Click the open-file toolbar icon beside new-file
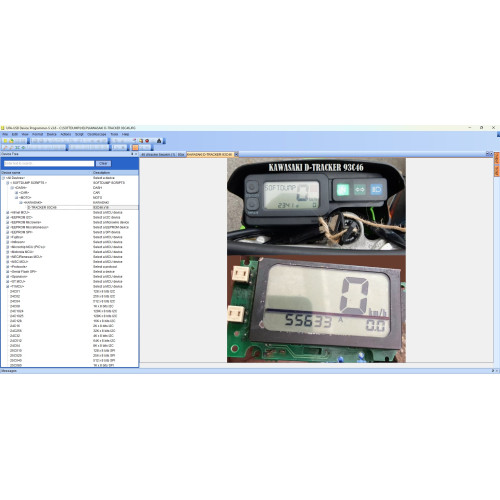This screenshot has width=500, height=500. pyautogui.click(x=11, y=141)
